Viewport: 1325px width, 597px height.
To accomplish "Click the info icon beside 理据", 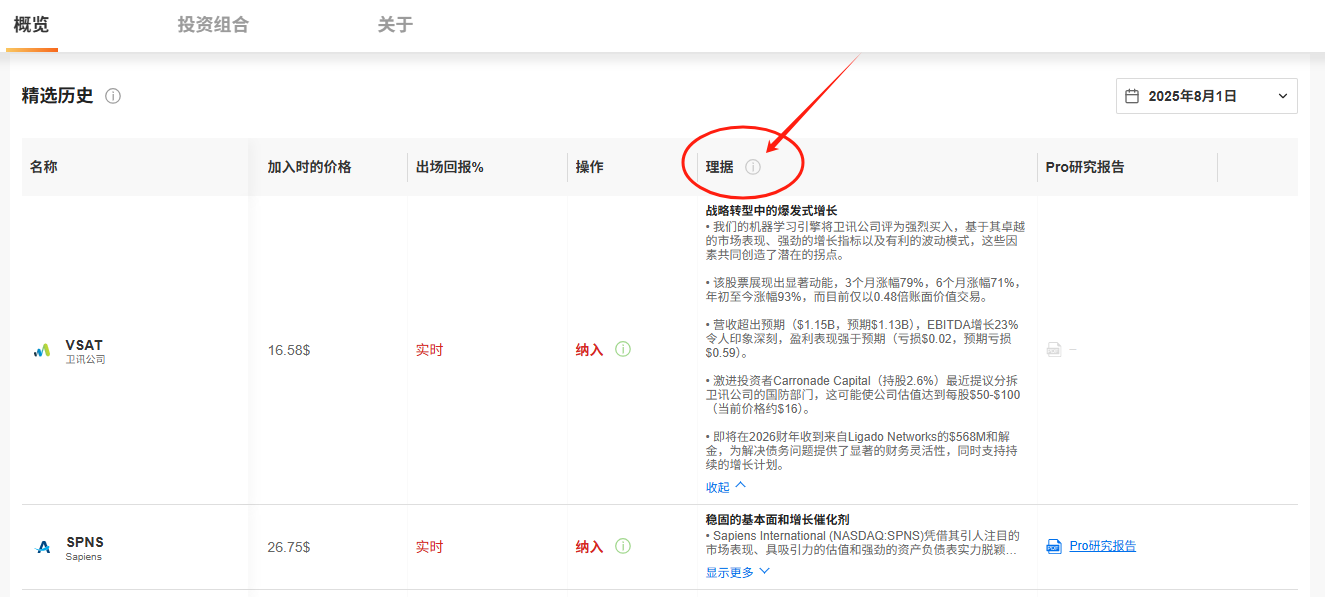I will click(x=753, y=167).
